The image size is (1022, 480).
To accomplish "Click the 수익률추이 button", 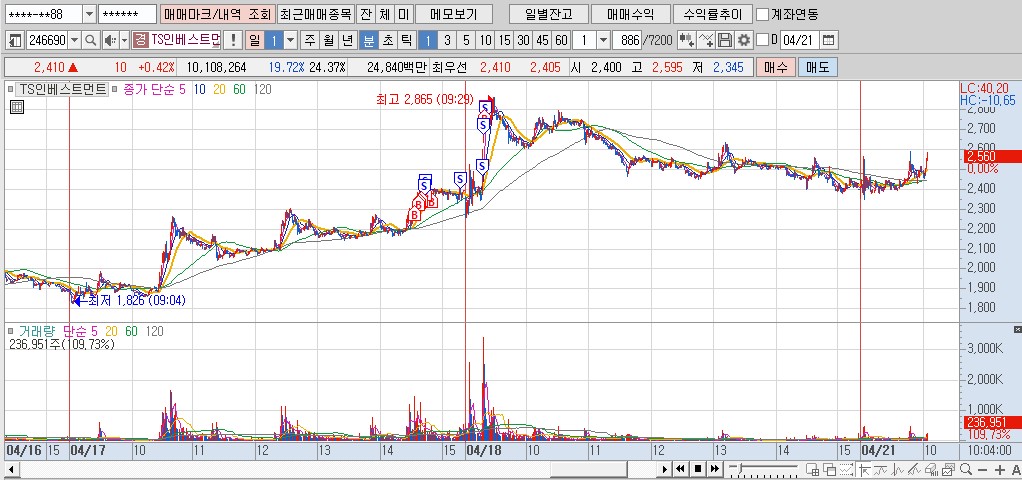I will coord(711,14).
